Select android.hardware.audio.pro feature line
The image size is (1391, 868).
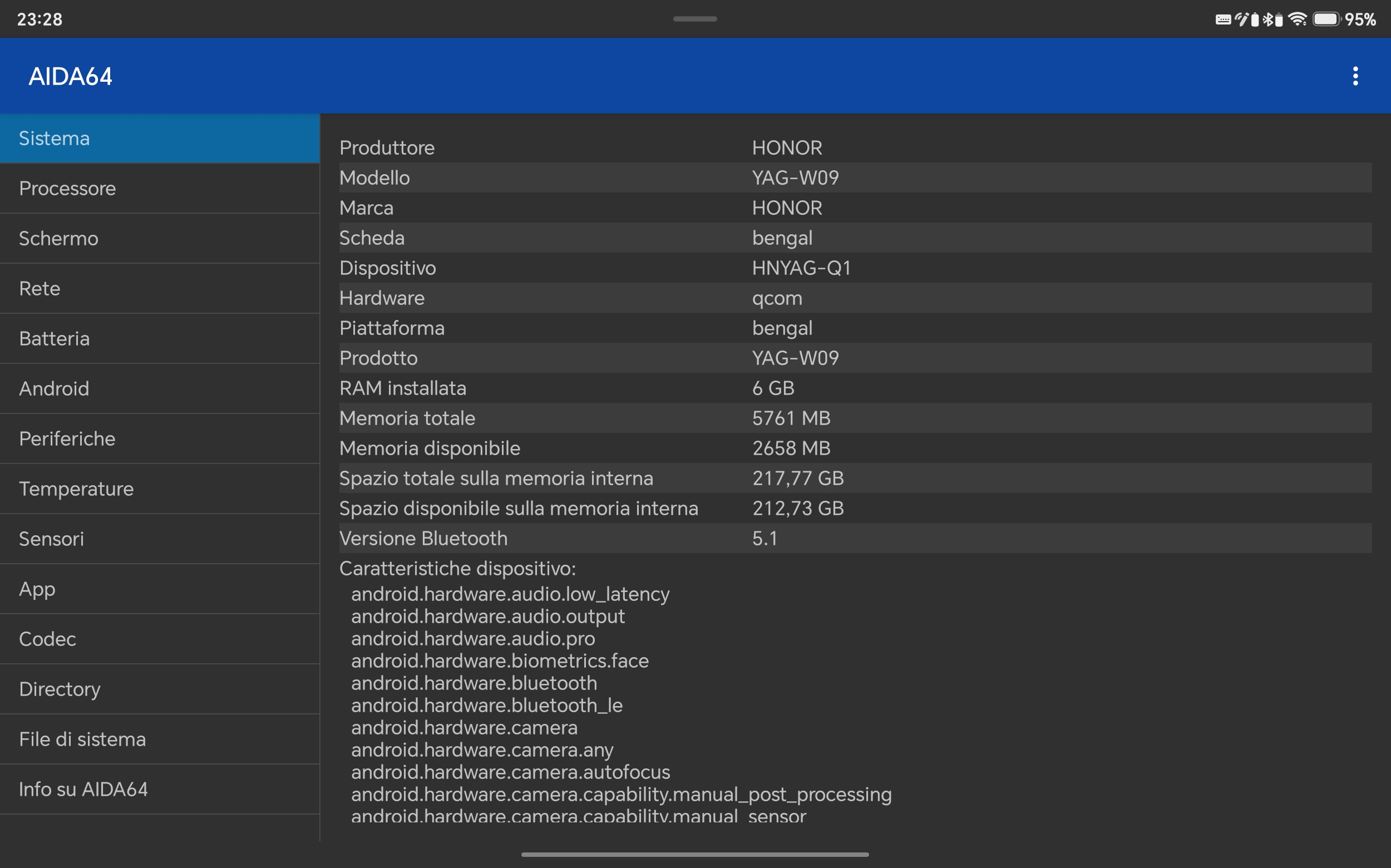473,638
